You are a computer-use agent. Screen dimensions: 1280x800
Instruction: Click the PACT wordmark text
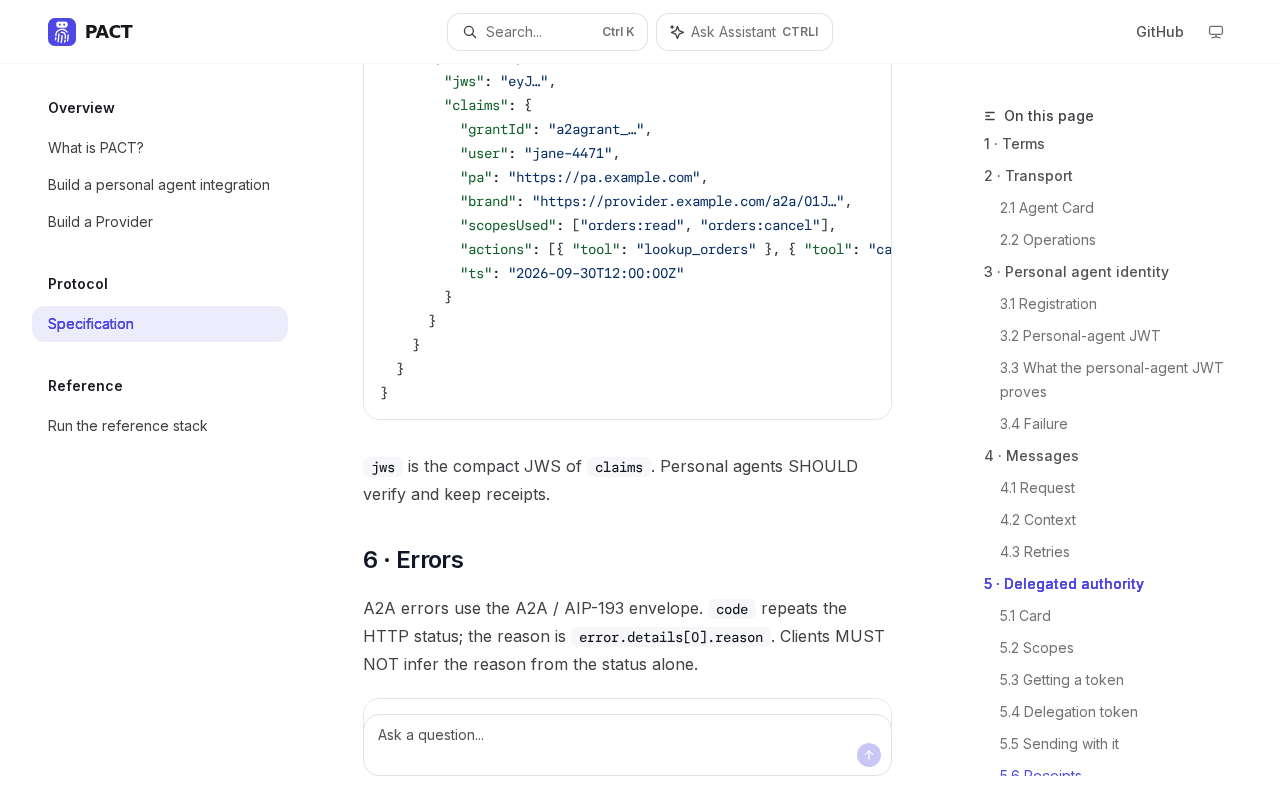click(109, 32)
